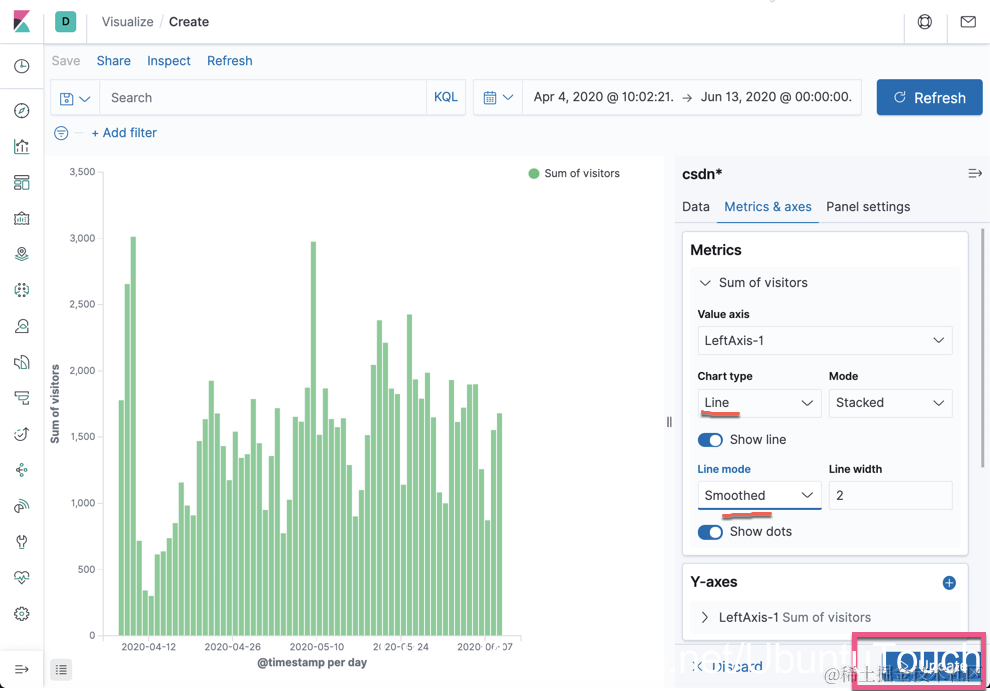Open Management gear icon in sidebar
Viewport: 990px width, 691px height.
coord(21,613)
